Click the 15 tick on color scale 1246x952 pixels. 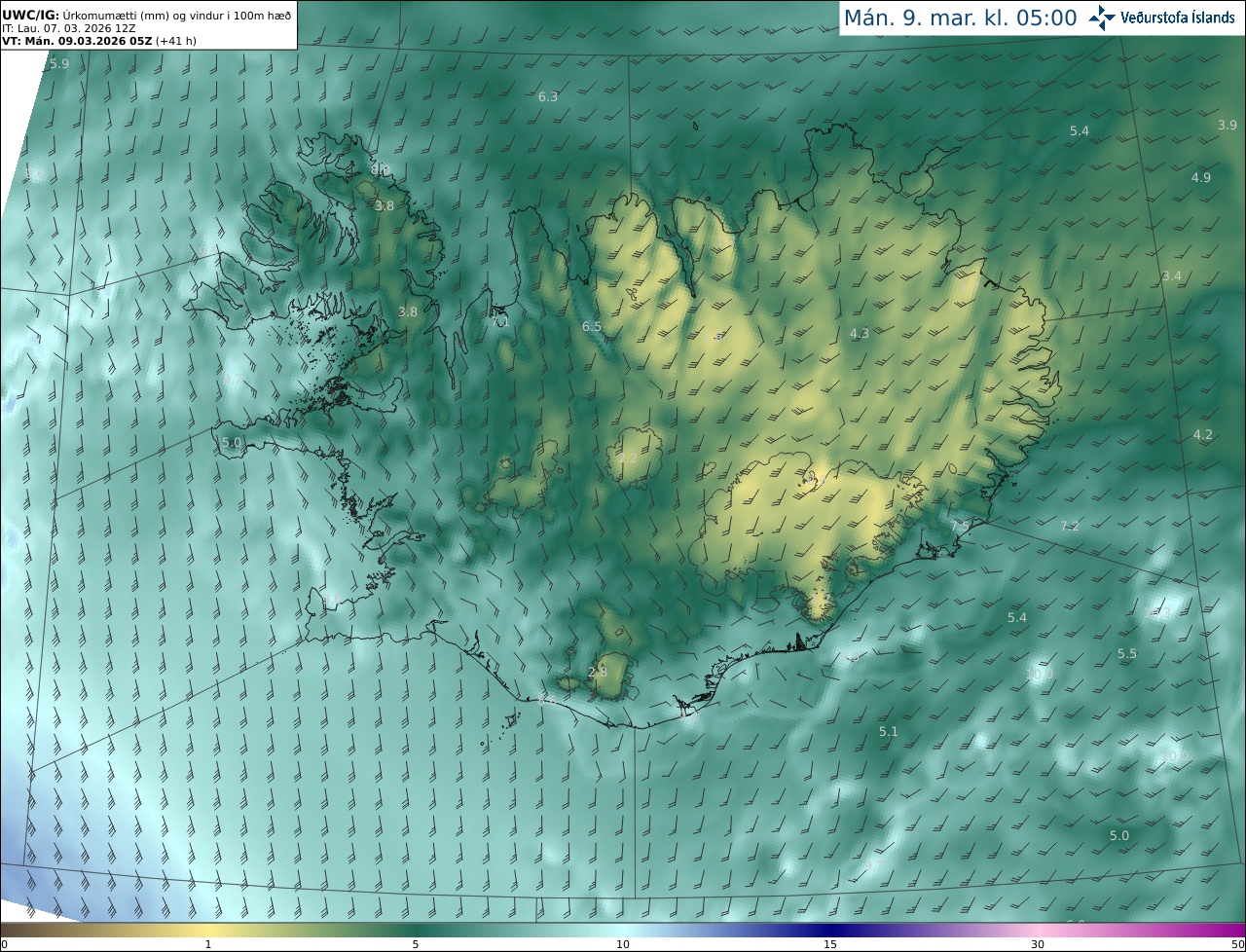(x=830, y=944)
